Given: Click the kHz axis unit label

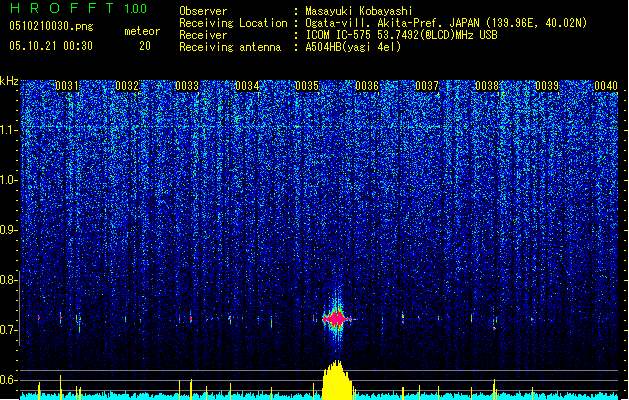Looking at the screenshot, I should (9, 81).
